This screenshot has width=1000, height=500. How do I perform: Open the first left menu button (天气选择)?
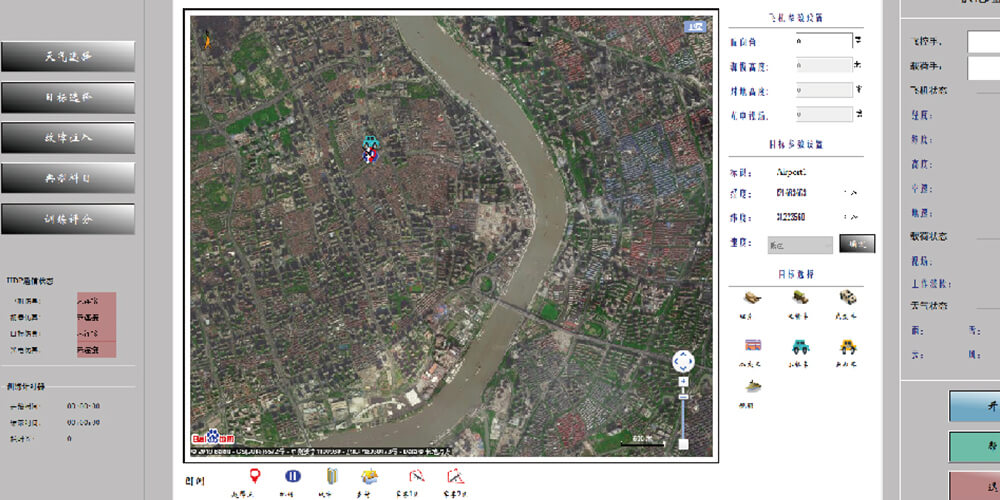(68, 56)
